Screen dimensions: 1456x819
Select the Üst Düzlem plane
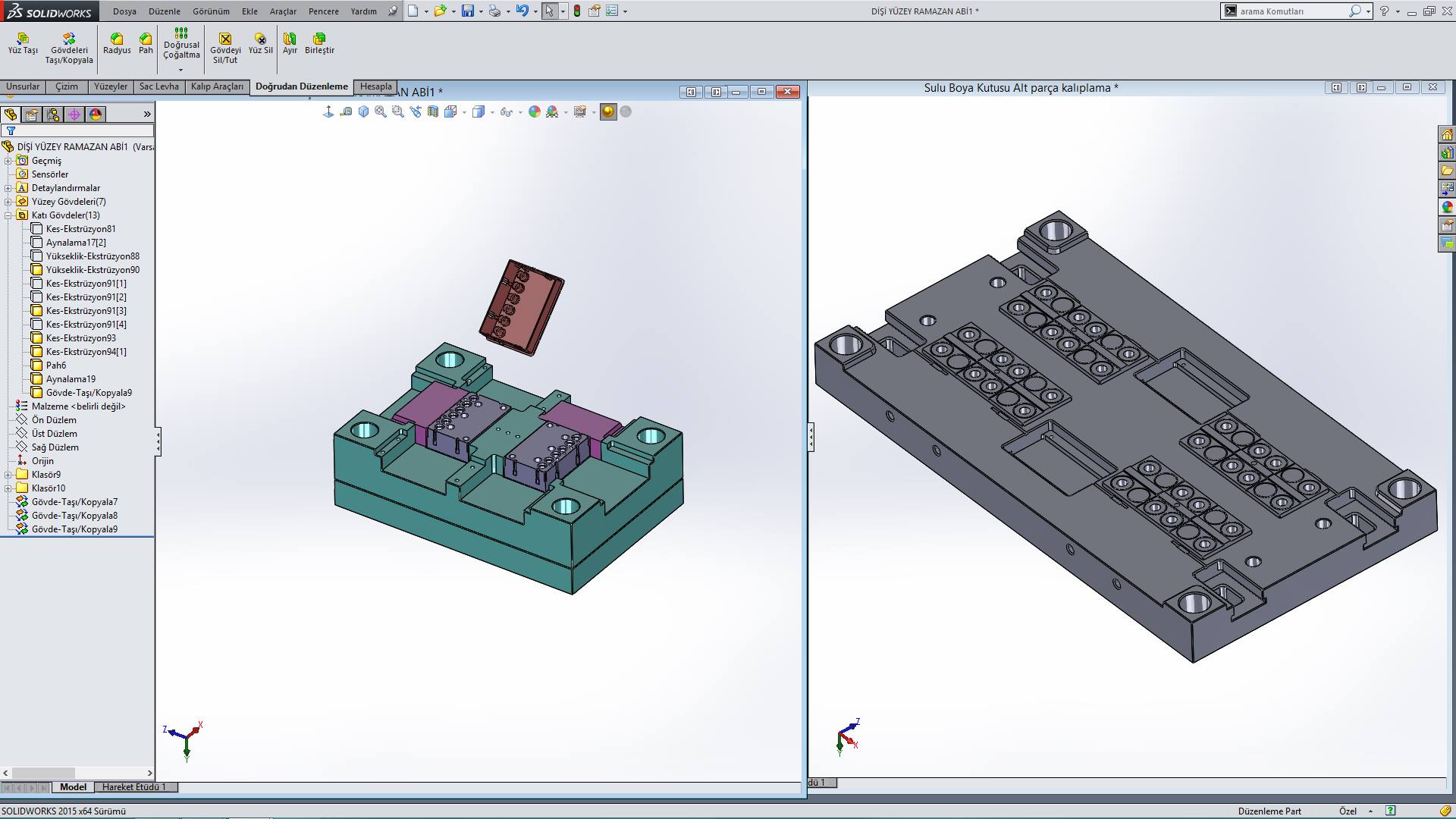click(x=54, y=434)
